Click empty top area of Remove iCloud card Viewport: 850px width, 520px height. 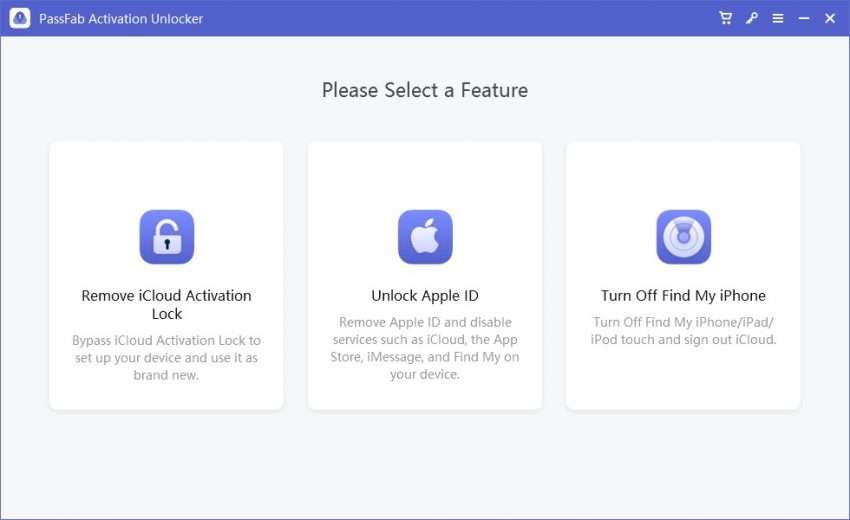click(166, 174)
